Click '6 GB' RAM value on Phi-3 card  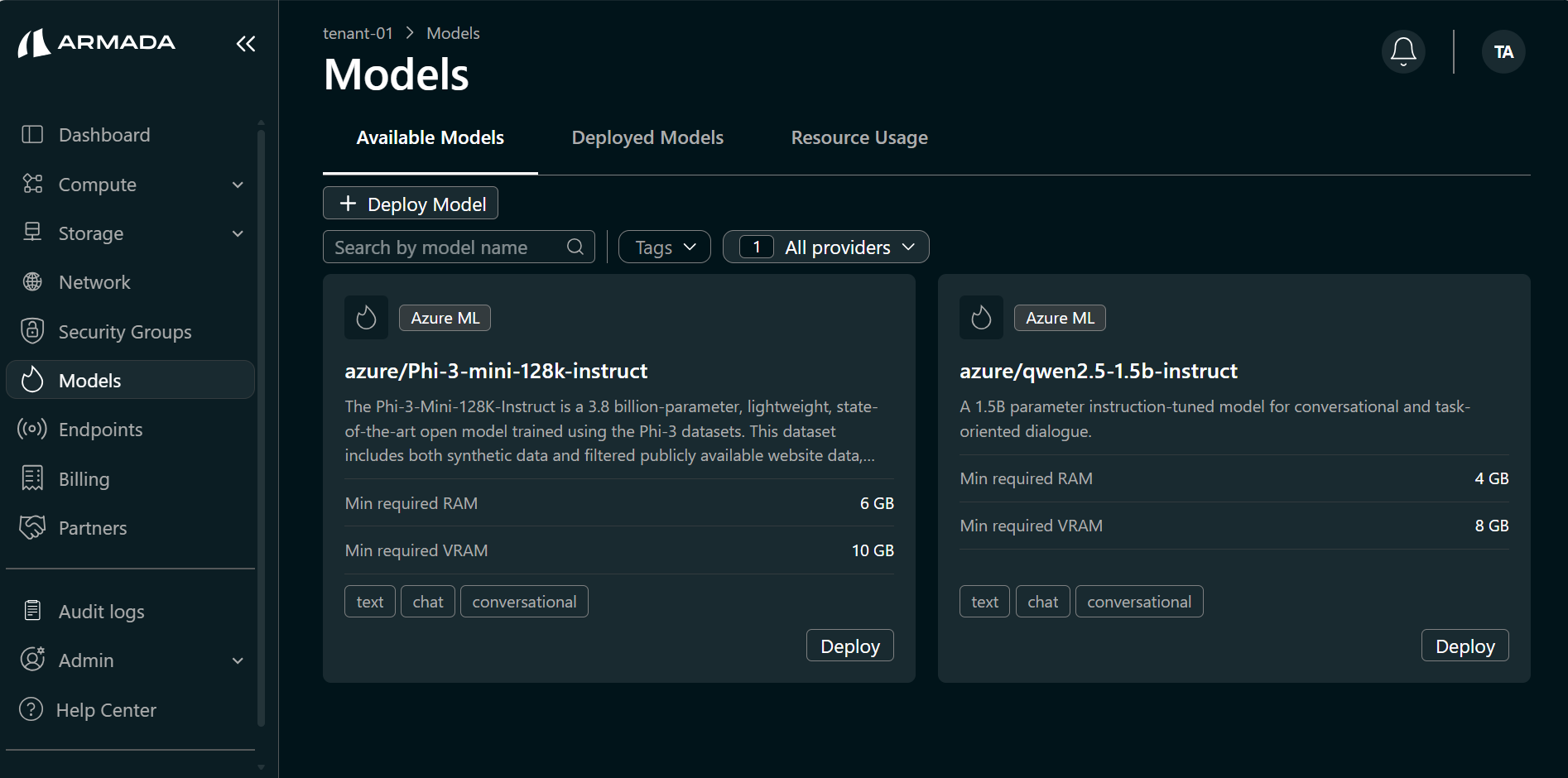pos(877,503)
